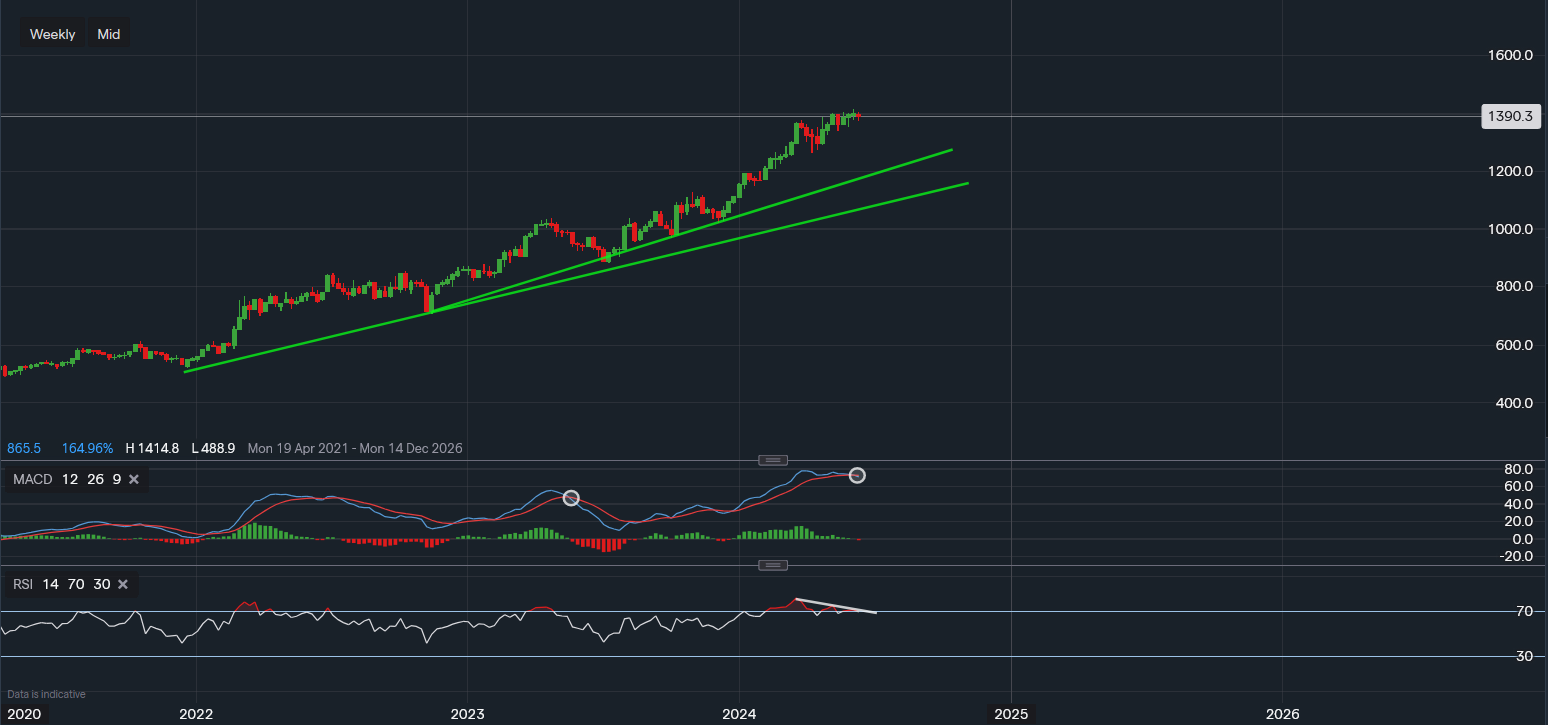Click the 1390.3 current price tag

(x=1510, y=116)
